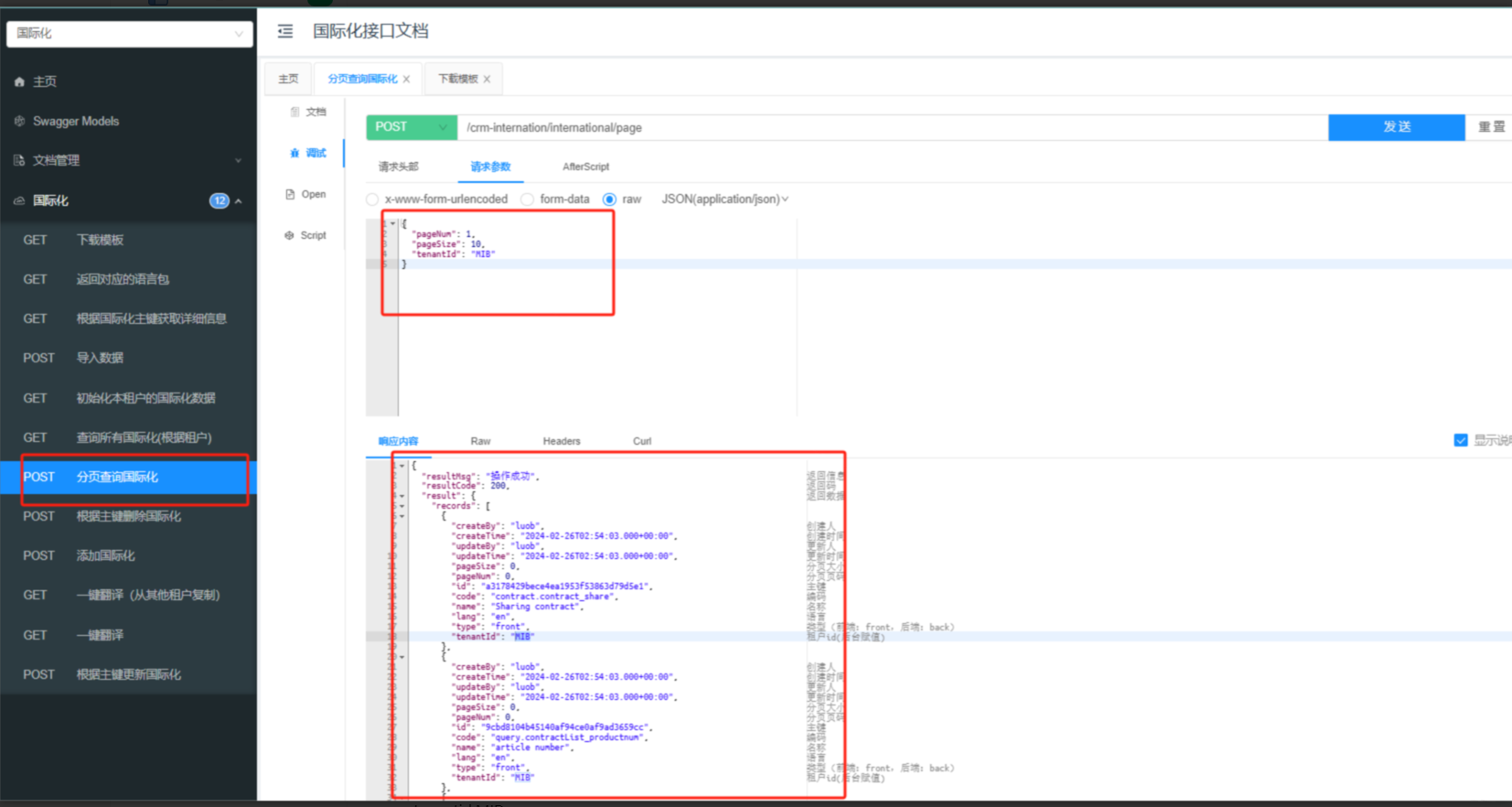Close the 分页查询国际化 tab
Image resolution: width=1512 pixels, height=807 pixels.
406,79
